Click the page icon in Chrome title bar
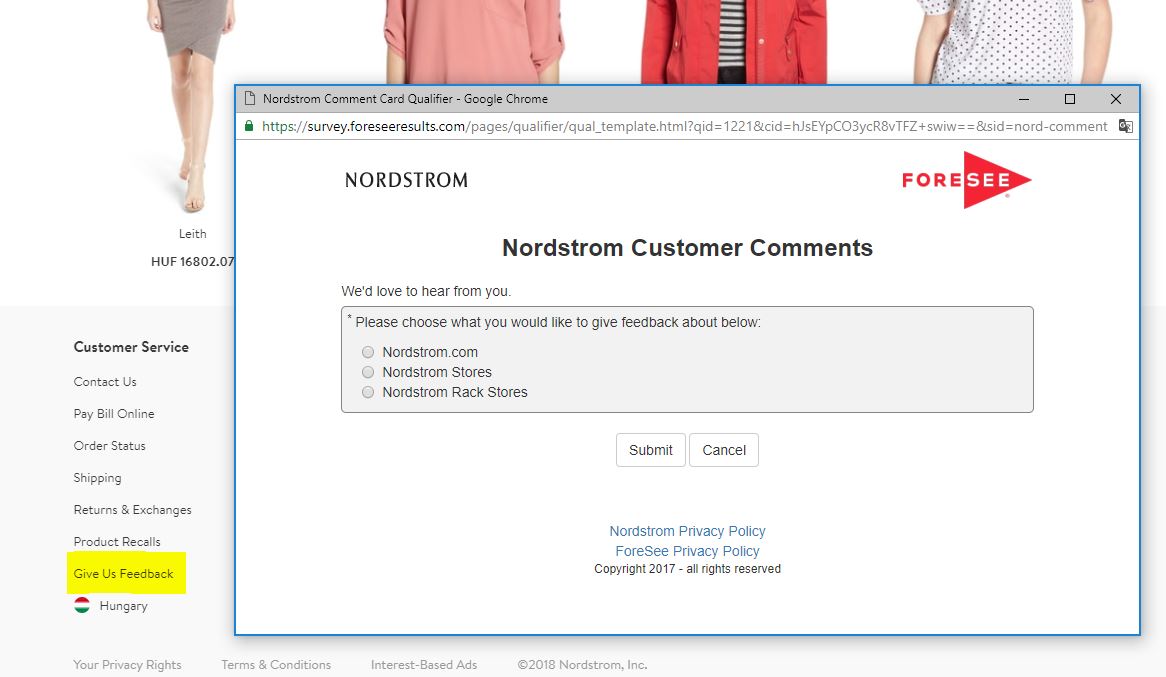The height and width of the screenshot is (677, 1166). (x=251, y=98)
